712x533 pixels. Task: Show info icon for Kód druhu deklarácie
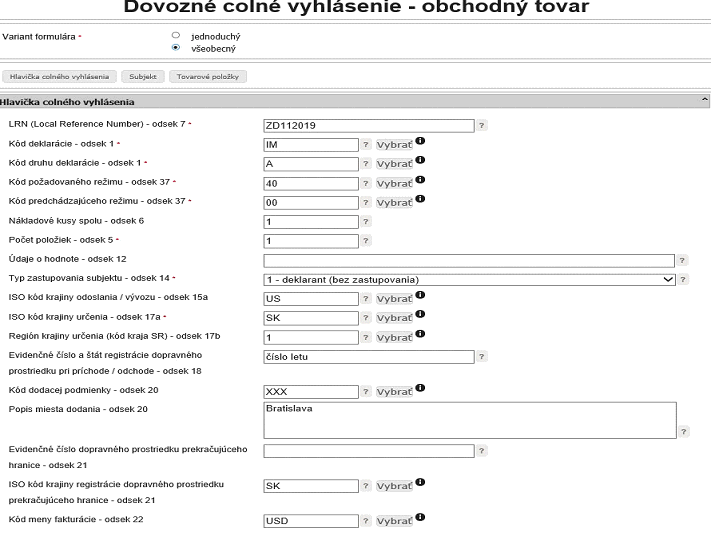click(420, 160)
